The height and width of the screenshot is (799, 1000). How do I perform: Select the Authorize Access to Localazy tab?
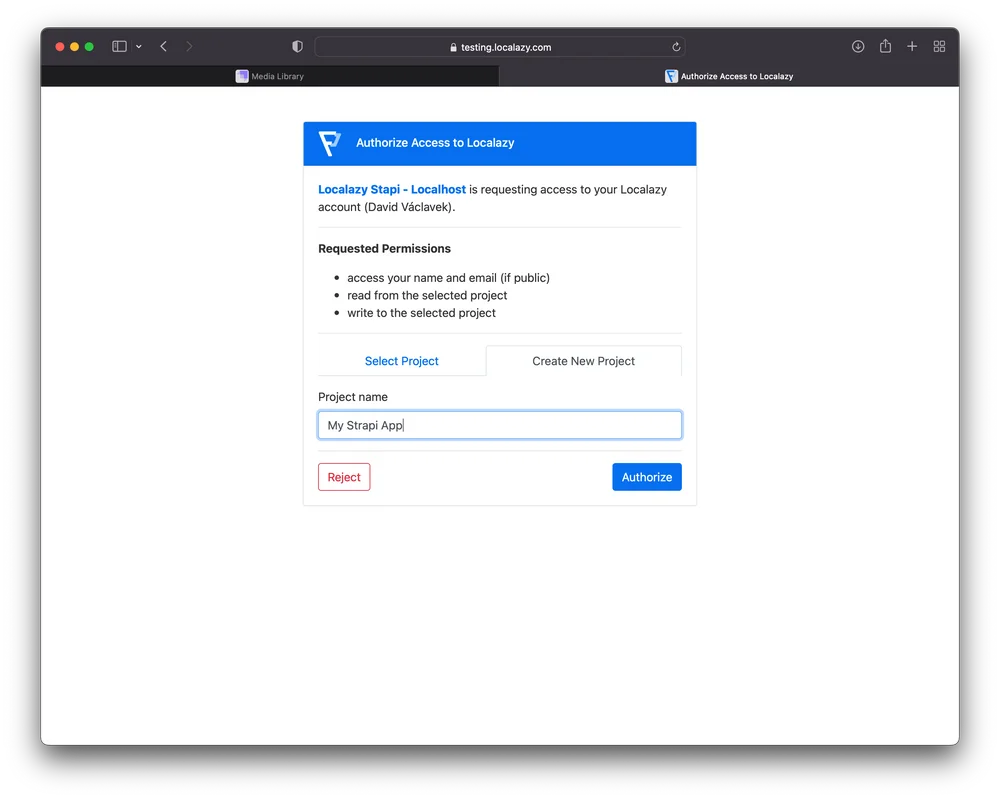tap(729, 76)
